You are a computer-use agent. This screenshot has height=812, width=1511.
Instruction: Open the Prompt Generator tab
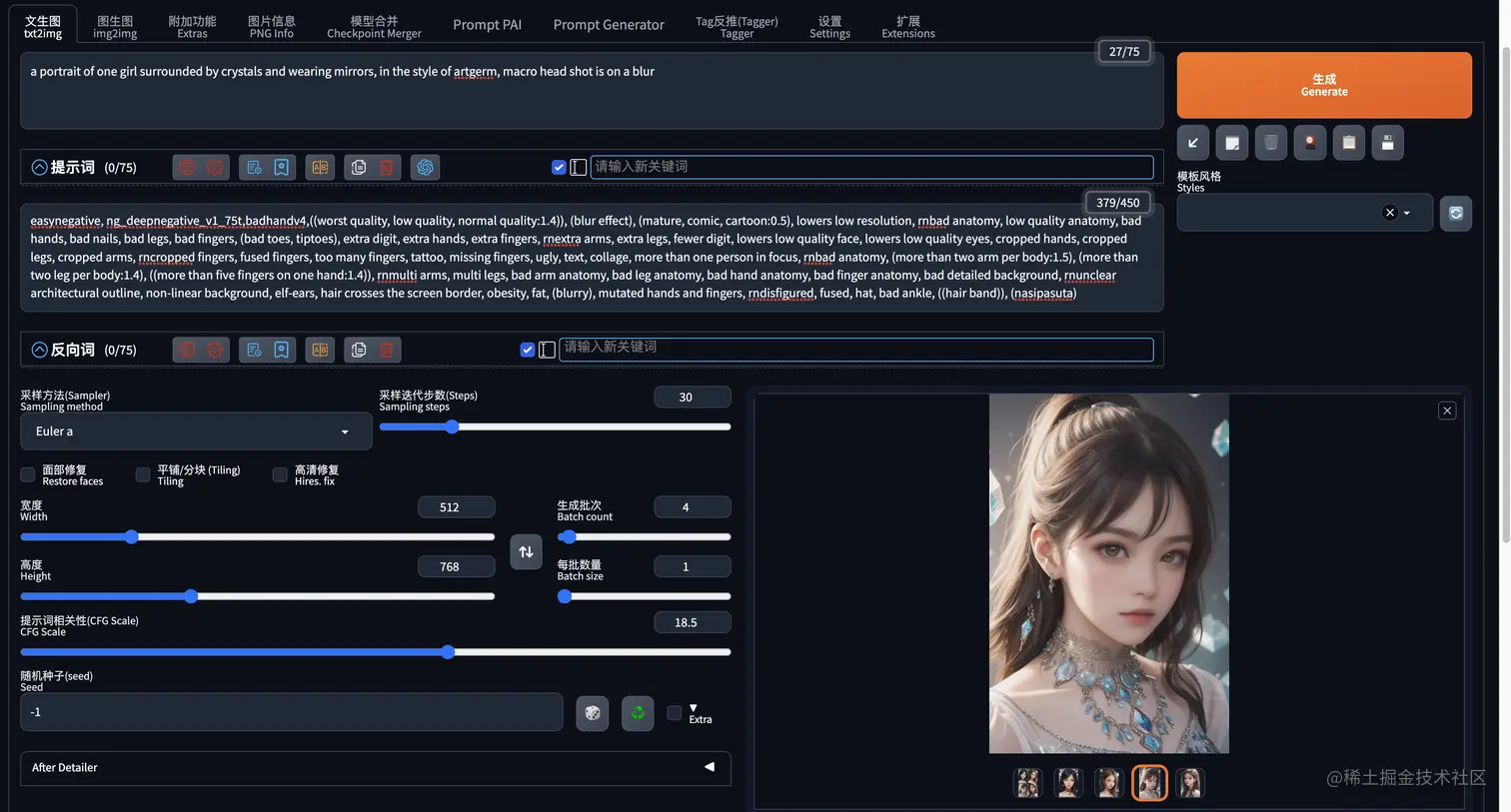[609, 25]
